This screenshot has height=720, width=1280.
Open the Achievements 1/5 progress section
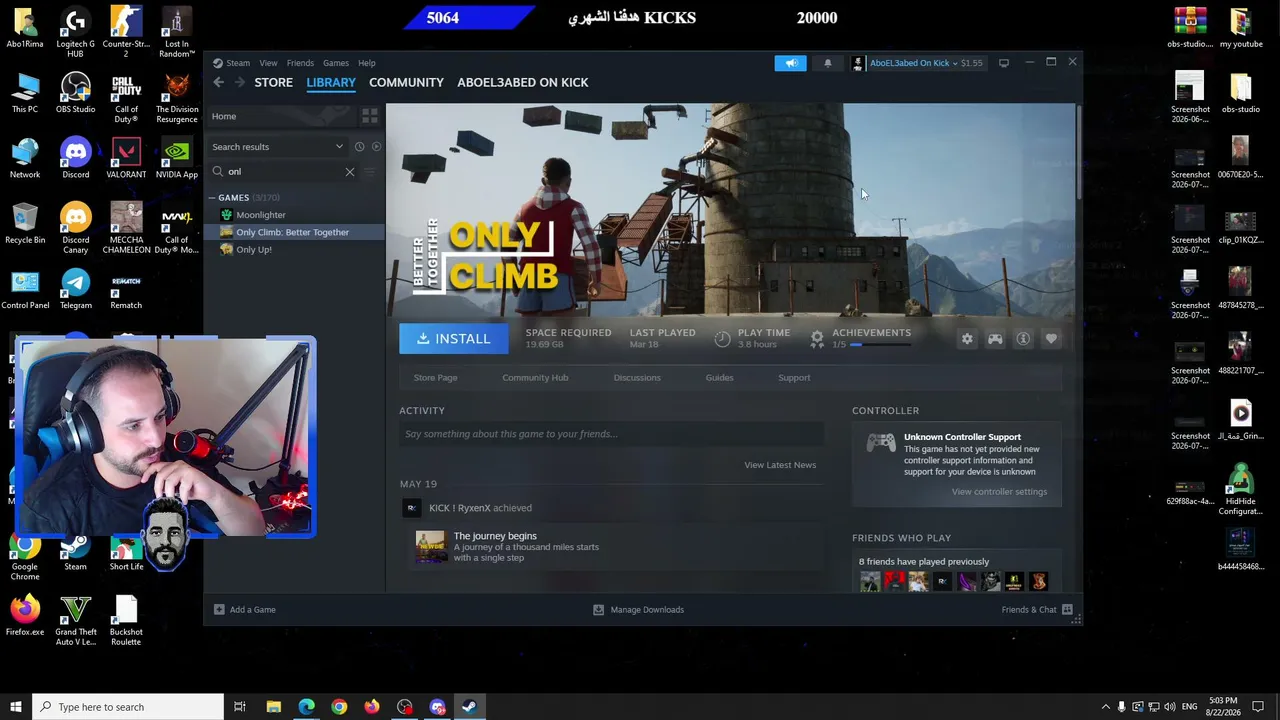(x=860, y=338)
